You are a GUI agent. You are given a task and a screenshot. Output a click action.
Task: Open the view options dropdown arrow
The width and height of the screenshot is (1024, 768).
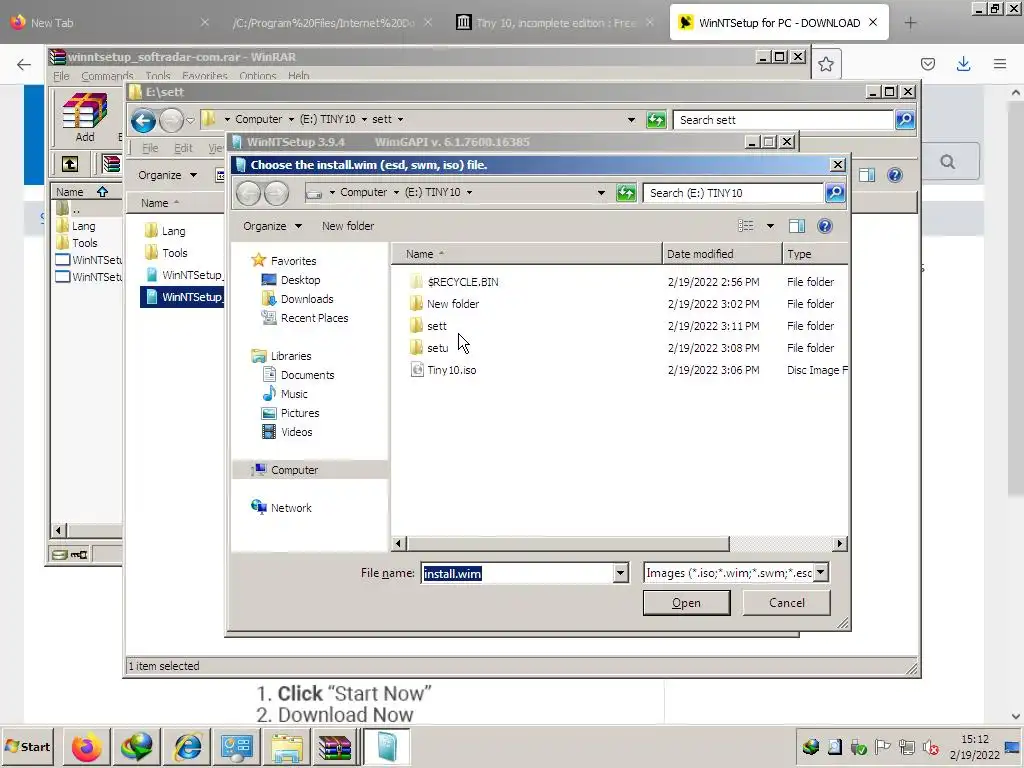click(x=770, y=226)
